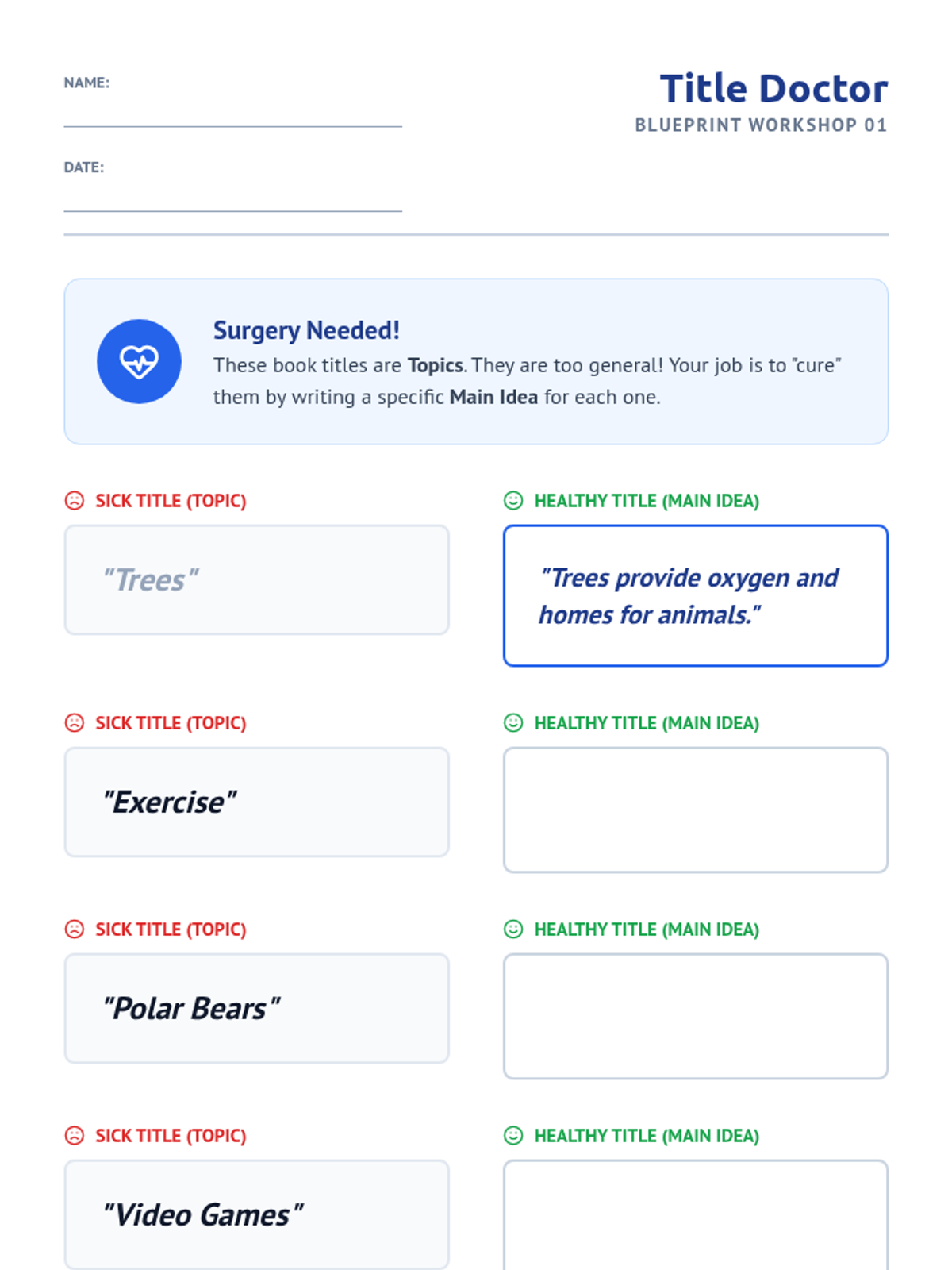
Task: Click the empty healthy title box for Polar Bears
Action: click(696, 1016)
